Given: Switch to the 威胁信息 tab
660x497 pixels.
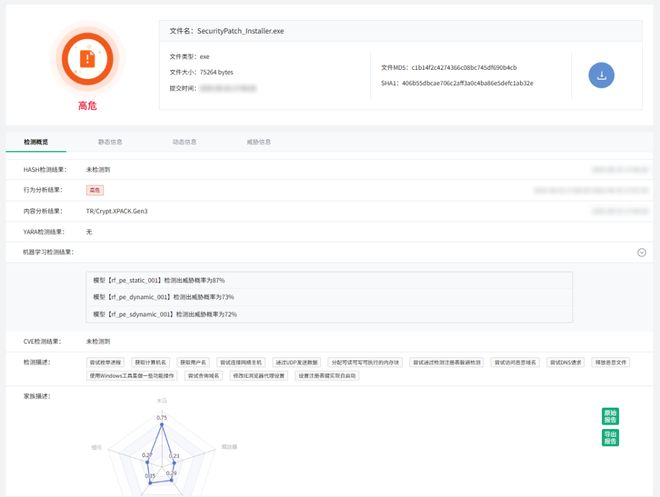Looking at the screenshot, I should [x=258, y=142].
